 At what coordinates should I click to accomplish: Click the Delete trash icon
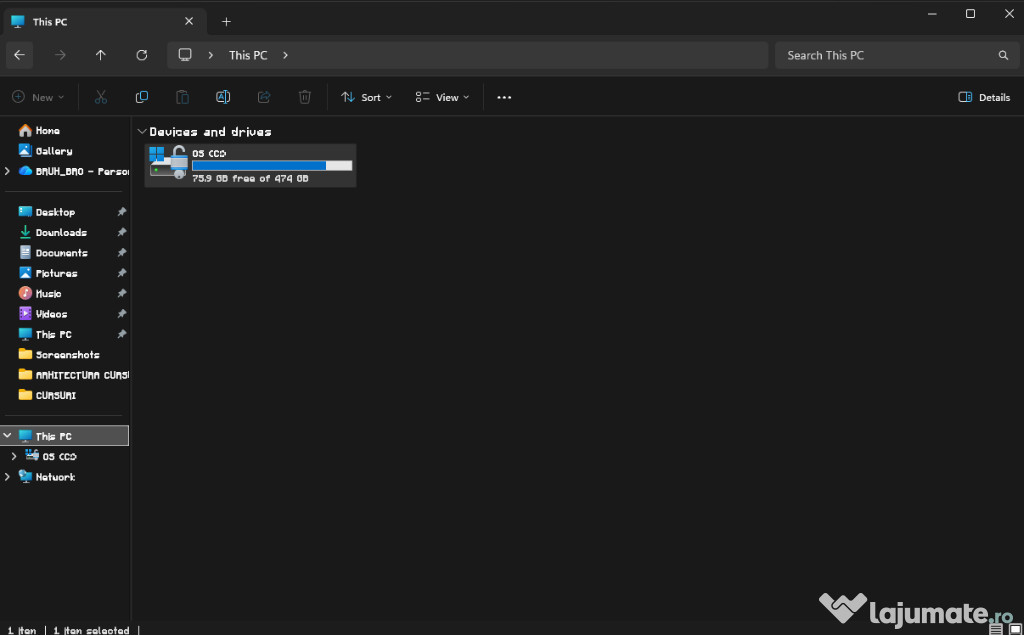pyautogui.click(x=305, y=97)
